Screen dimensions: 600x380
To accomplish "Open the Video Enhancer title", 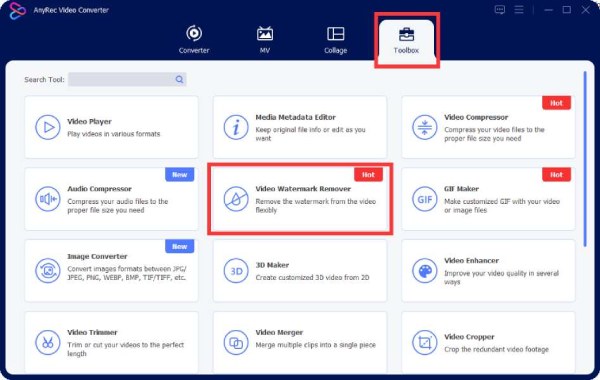I will tap(471, 261).
